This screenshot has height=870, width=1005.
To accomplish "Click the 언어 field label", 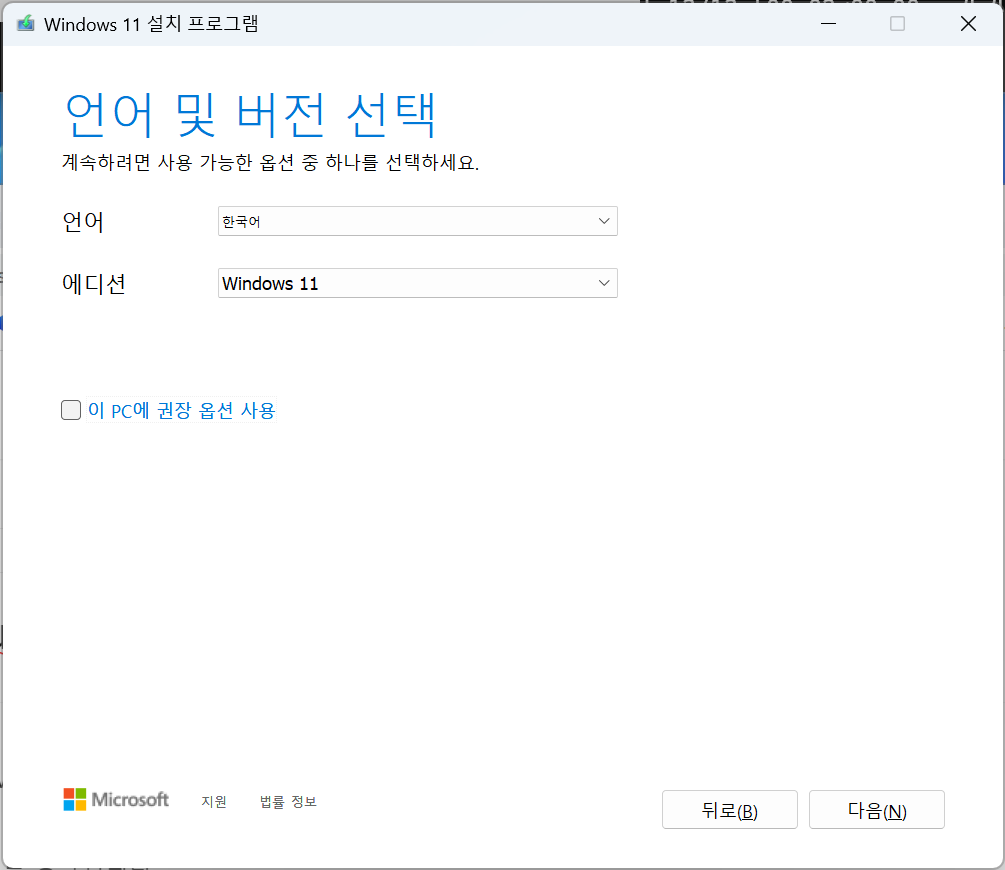I will [83, 222].
